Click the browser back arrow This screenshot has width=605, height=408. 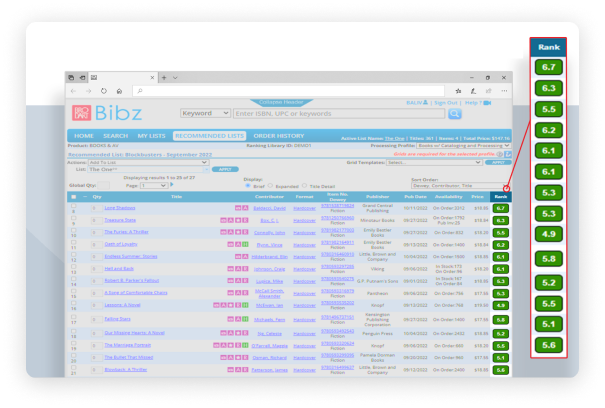click(x=73, y=91)
